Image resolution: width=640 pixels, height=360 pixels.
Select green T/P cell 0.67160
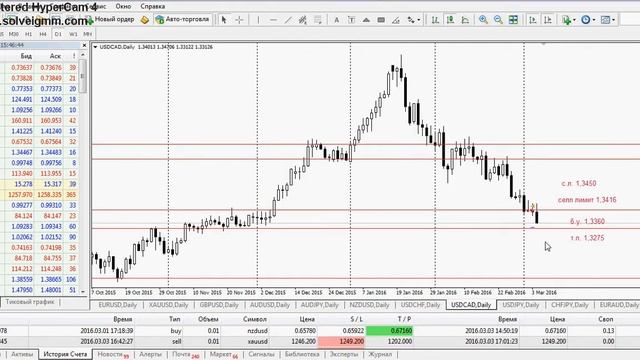pyautogui.click(x=389, y=331)
